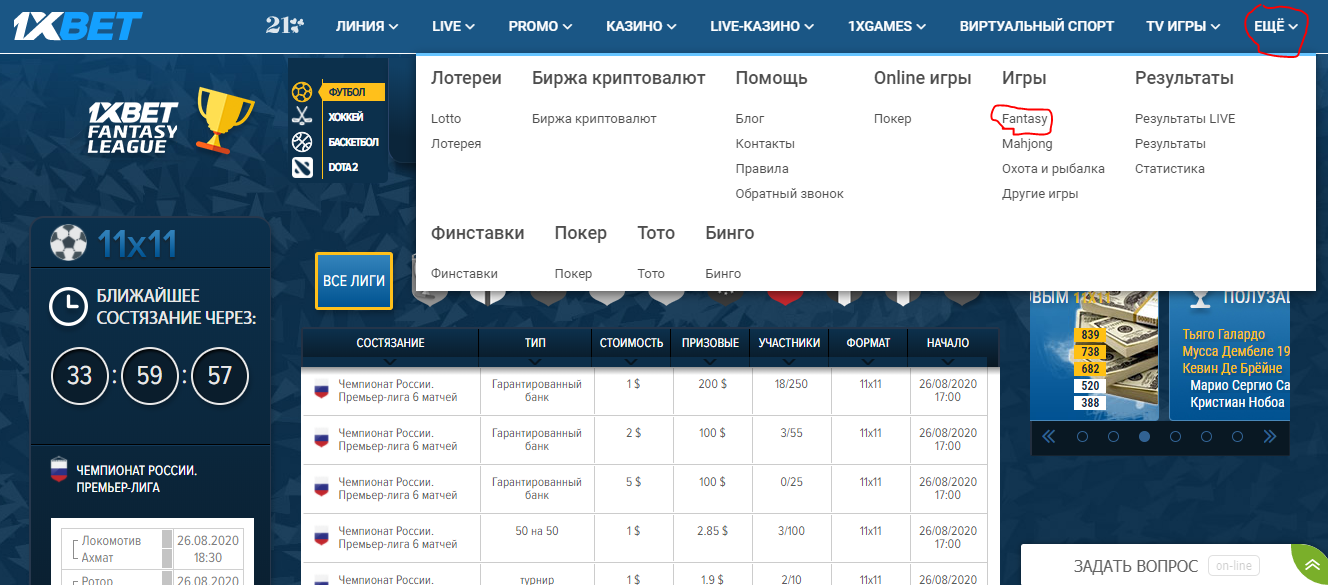Select the third (active) carousel dot
The image size is (1328, 585).
[1144, 436]
